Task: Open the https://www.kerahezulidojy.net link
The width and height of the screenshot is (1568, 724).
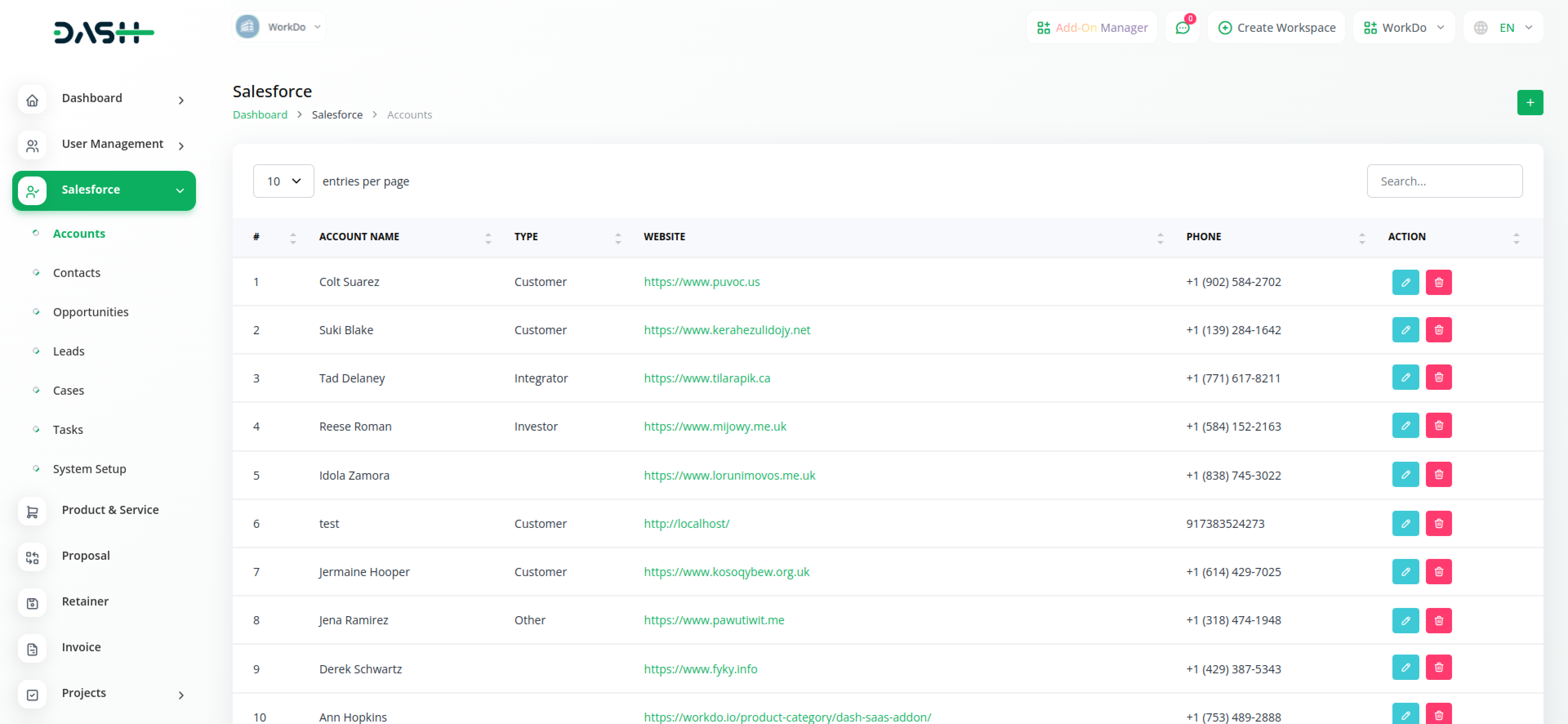Action: (x=727, y=330)
